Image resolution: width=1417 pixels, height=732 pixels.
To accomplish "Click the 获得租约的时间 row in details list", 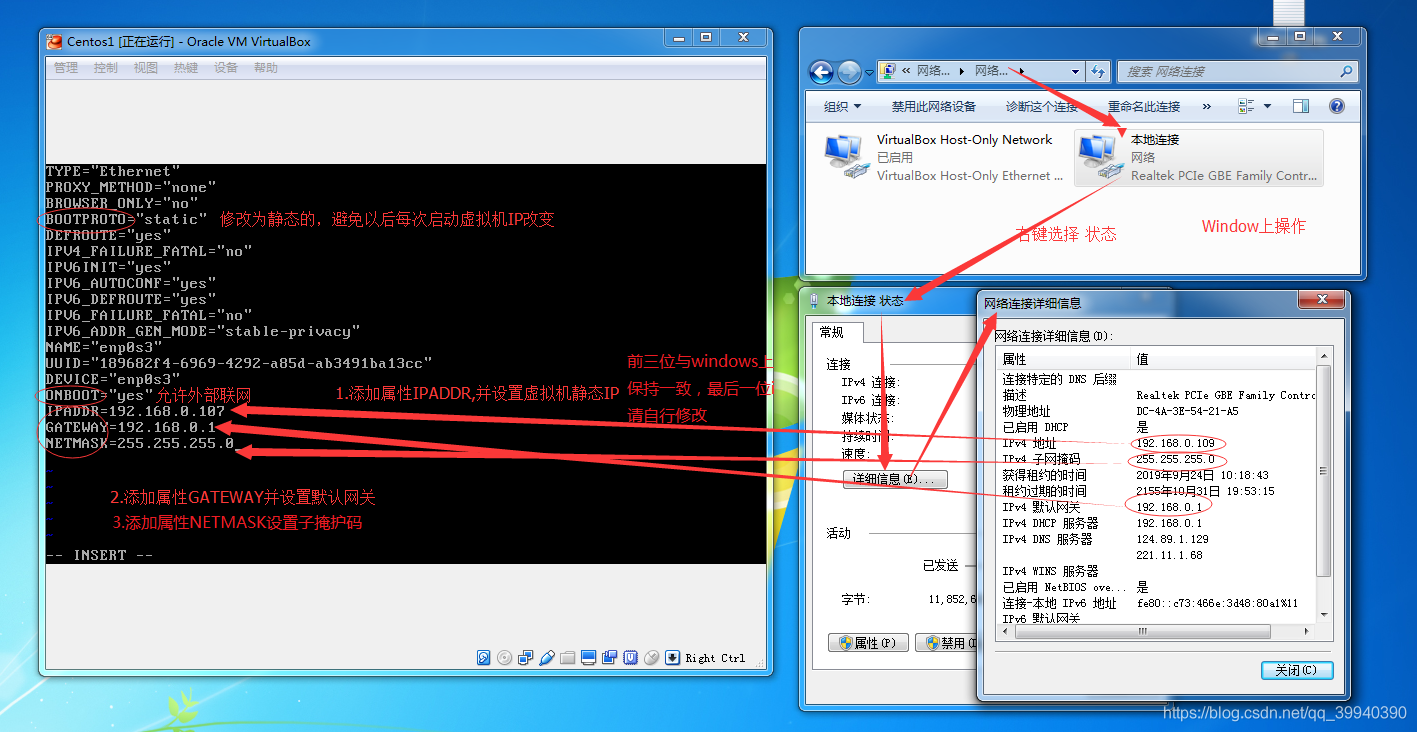I will click(x=1157, y=475).
